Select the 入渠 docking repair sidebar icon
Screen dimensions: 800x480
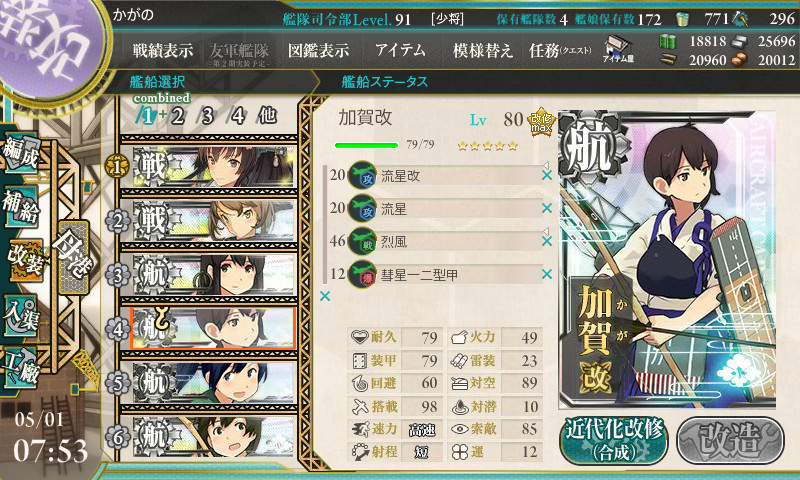pyautogui.click(x=20, y=316)
